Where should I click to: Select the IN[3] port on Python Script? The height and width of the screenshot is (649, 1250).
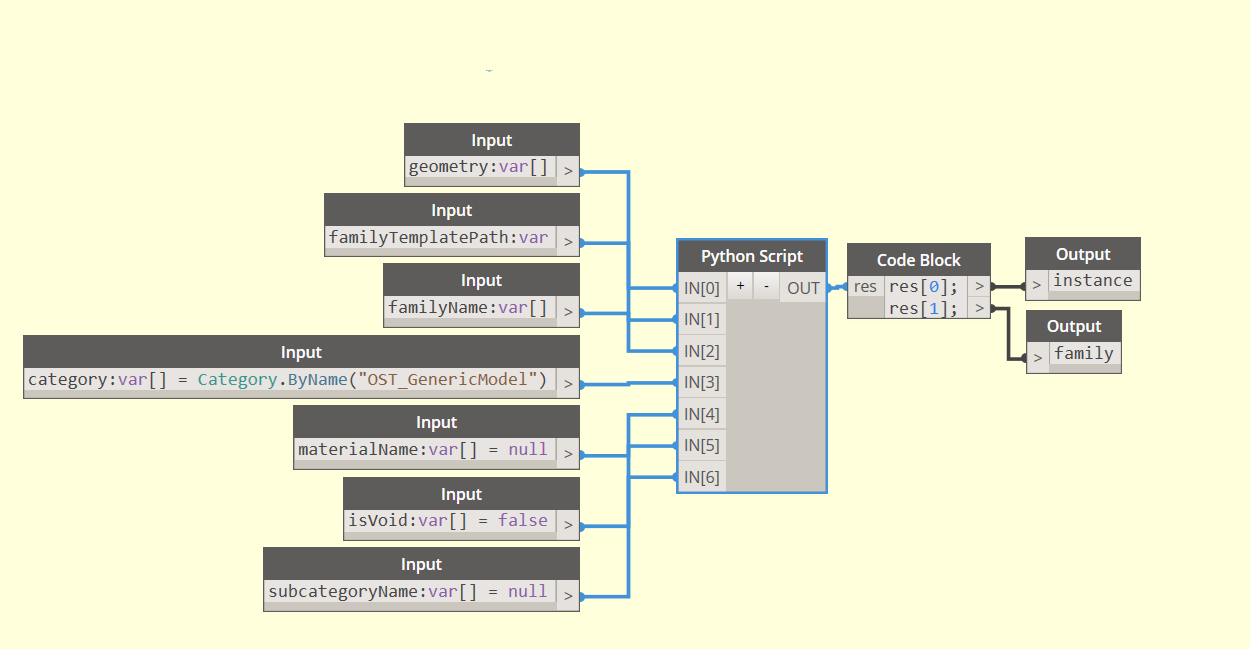pos(702,382)
